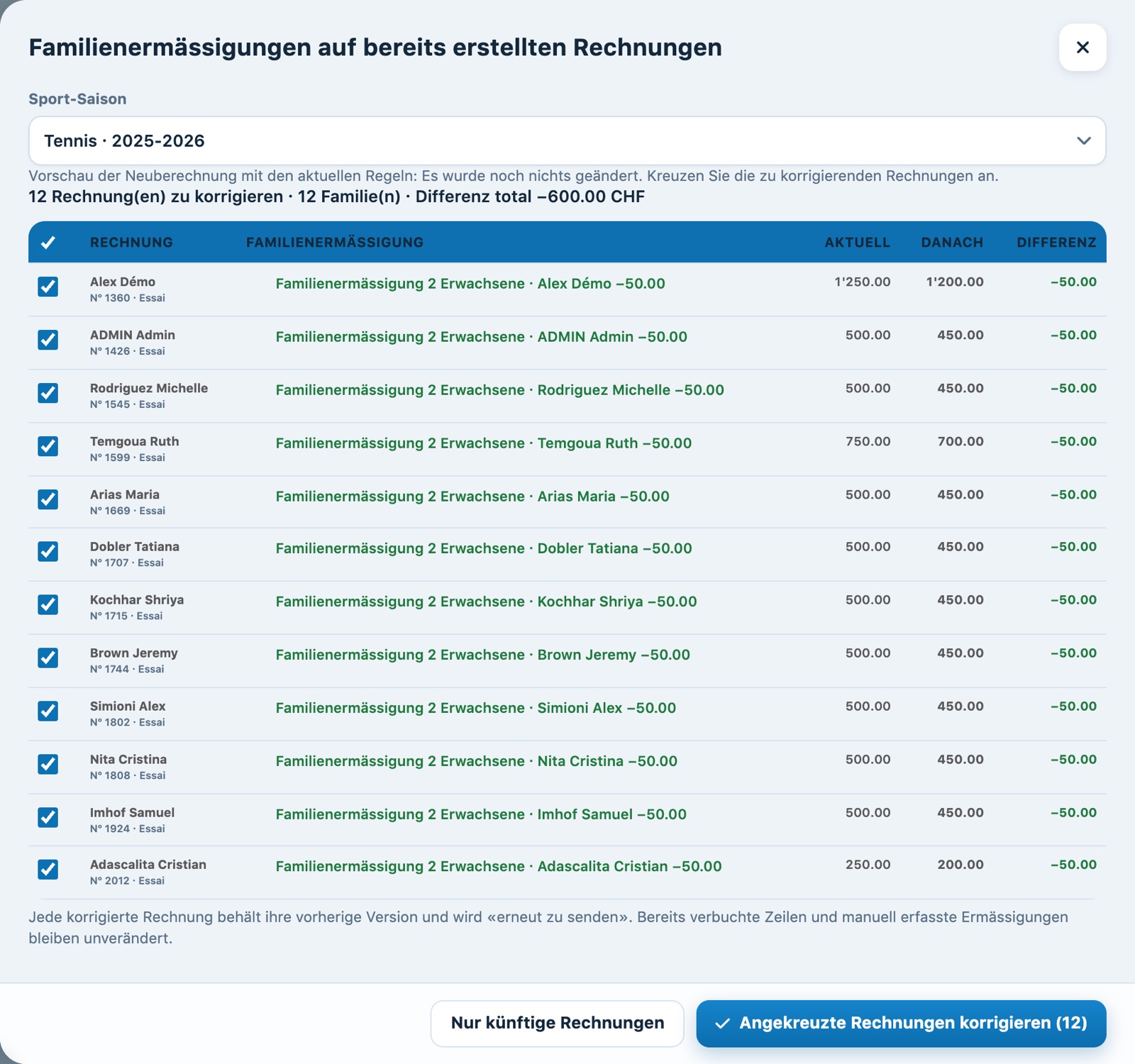
Task: Uncheck the ADMIN Admin invoice checkbox
Action: tap(48, 340)
